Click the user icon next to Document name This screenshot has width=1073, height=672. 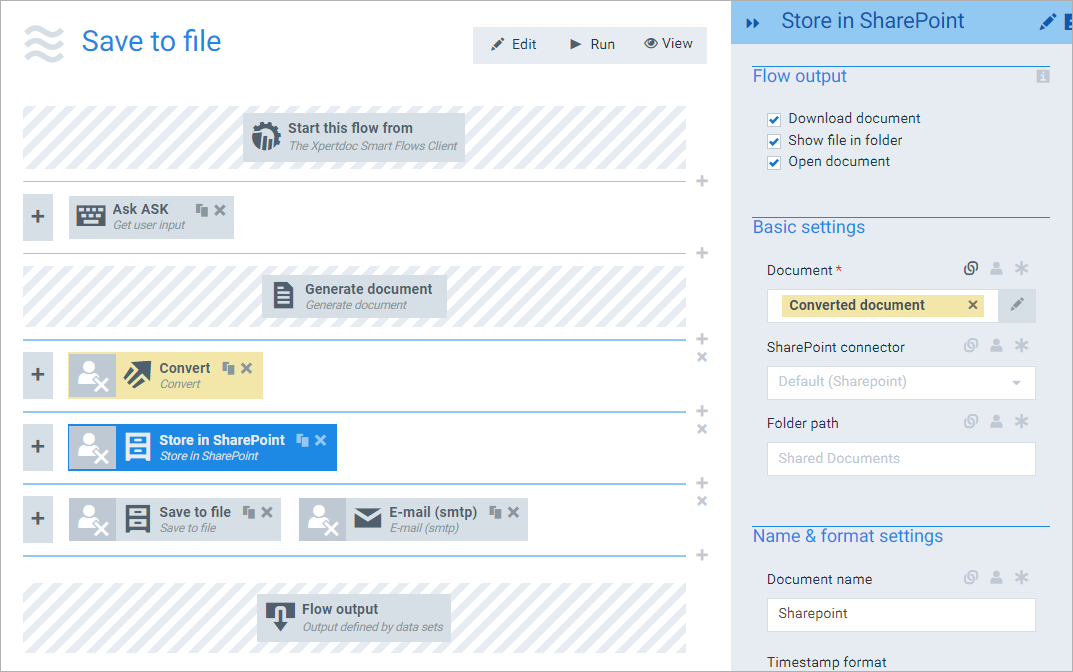tap(996, 578)
